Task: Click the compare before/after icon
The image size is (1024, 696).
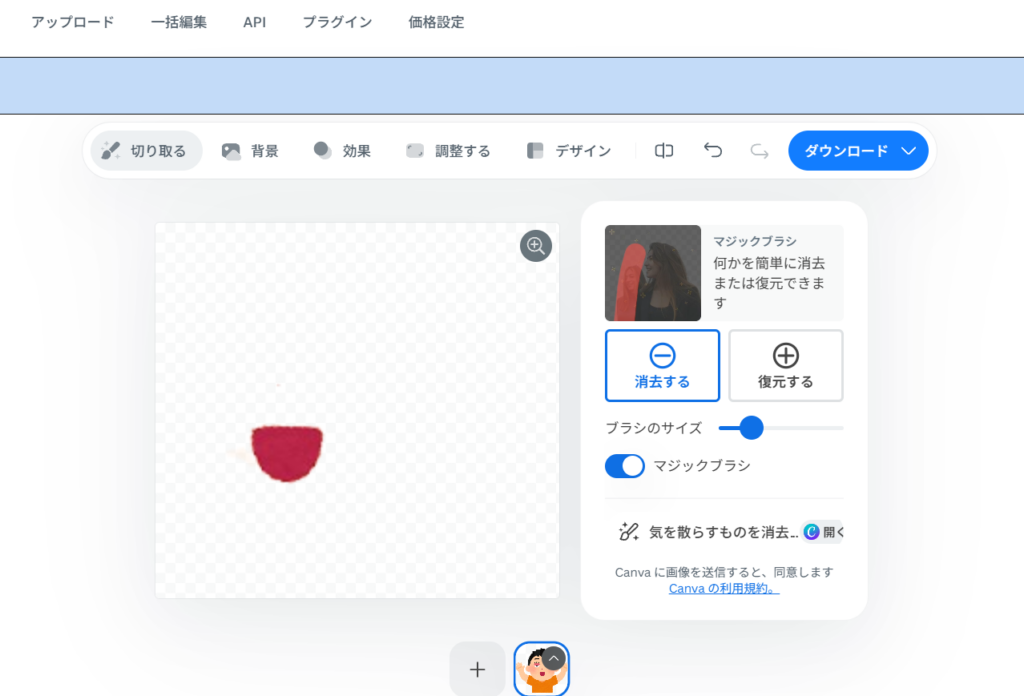Action: coord(664,151)
